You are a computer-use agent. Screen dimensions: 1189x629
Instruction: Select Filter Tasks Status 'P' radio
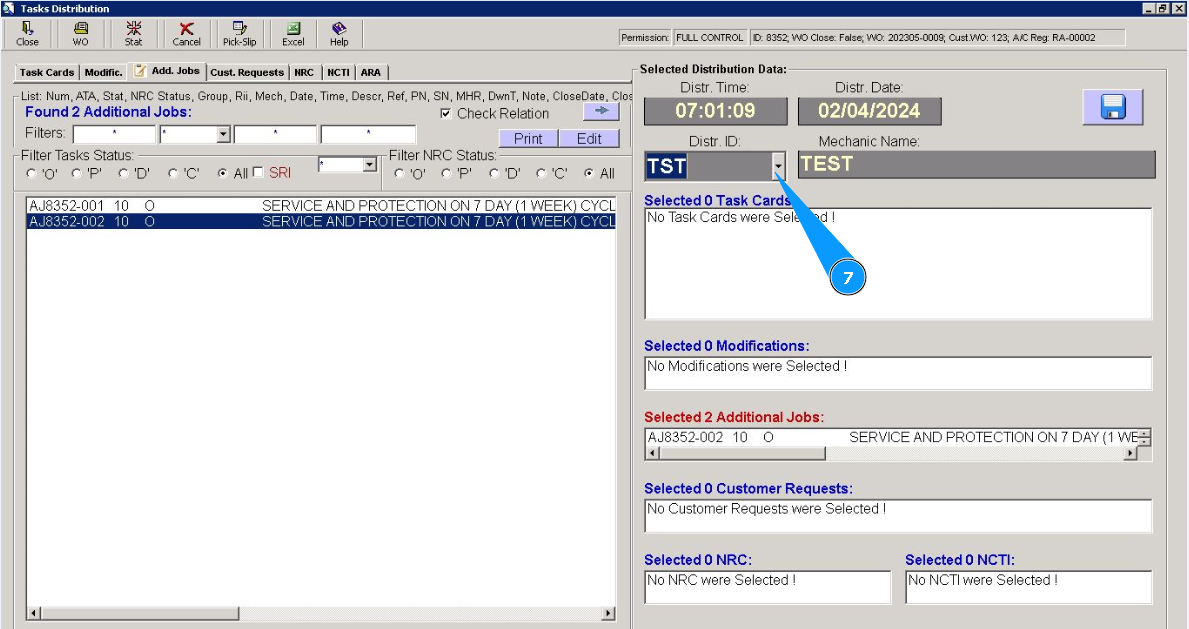coord(77,174)
